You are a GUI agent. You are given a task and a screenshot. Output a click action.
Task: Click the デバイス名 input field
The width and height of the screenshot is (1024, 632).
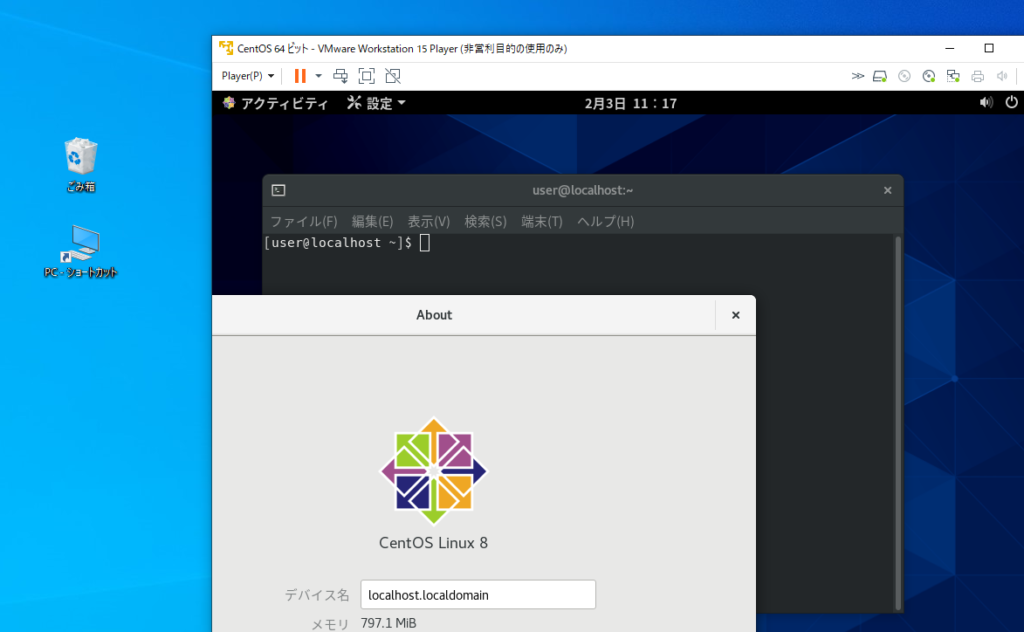coord(478,595)
